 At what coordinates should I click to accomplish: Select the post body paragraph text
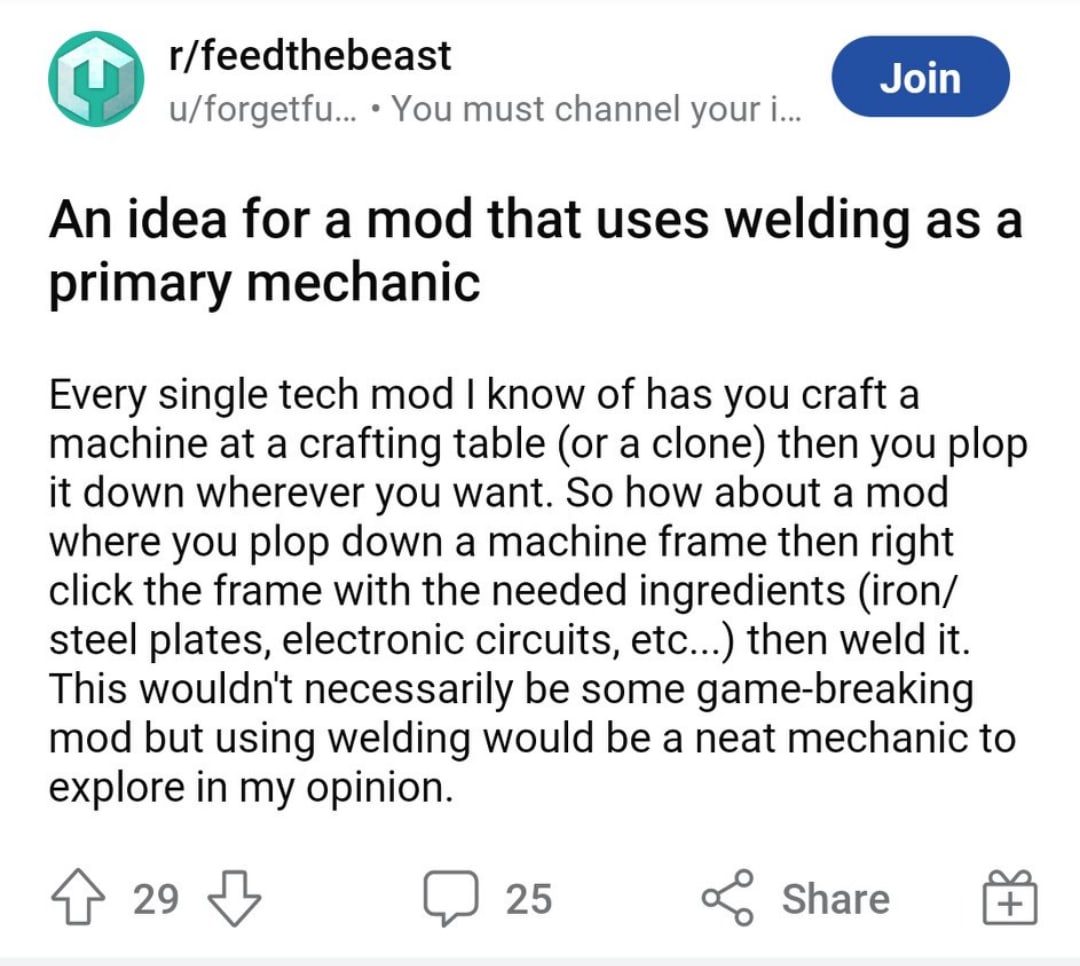538,590
